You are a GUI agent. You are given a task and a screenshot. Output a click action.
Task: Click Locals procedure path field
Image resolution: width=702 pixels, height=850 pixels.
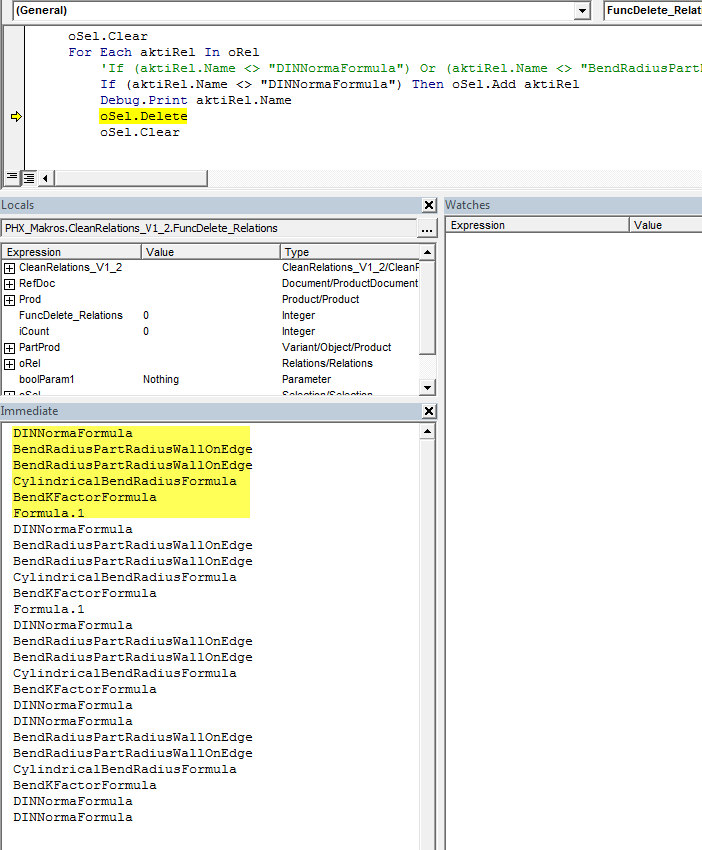click(x=209, y=228)
